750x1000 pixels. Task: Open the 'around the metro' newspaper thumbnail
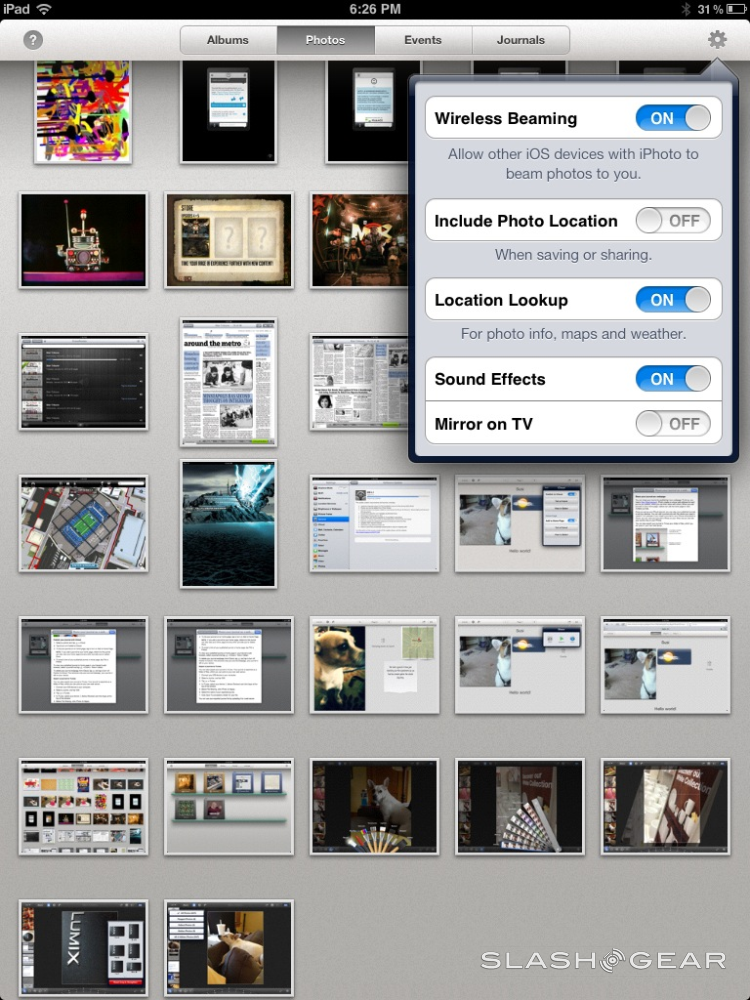click(x=229, y=382)
